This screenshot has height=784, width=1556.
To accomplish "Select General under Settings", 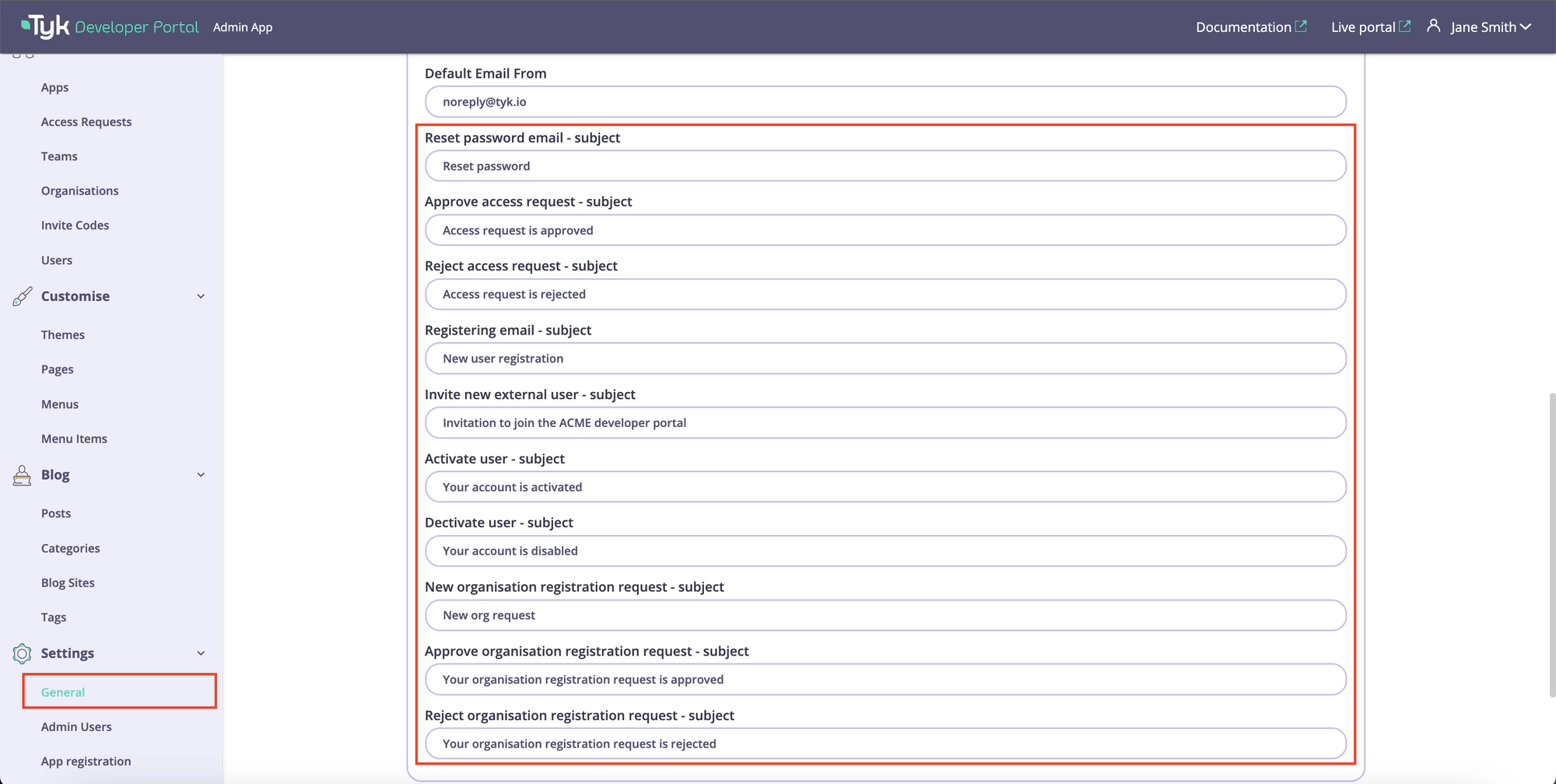I will [63, 692].
